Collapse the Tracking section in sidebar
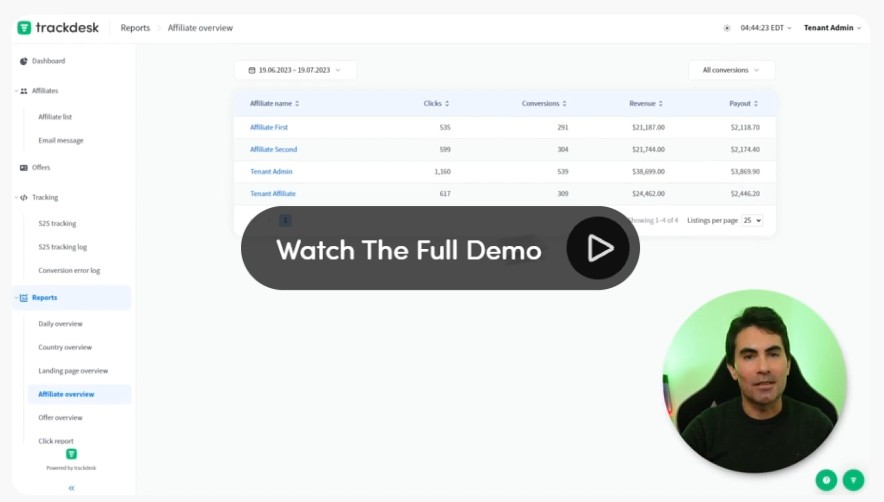This screenshot has width=884, height=502. tap(17, 198)
